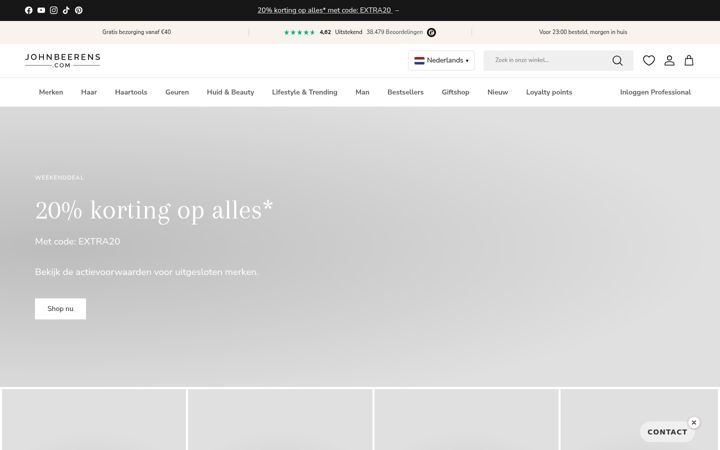This screenshot has height=450, width=720.
Task: Click Voor 23:00 besteld, morgen in huis
Action: [583, 32]
